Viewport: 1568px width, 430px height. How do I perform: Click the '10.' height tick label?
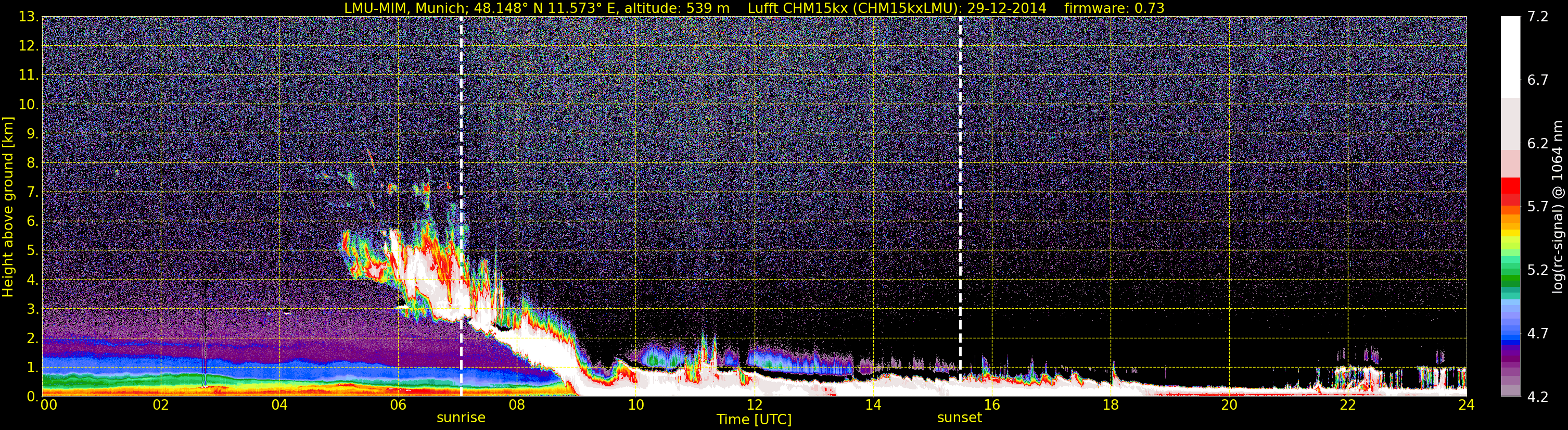click(29, 105)
